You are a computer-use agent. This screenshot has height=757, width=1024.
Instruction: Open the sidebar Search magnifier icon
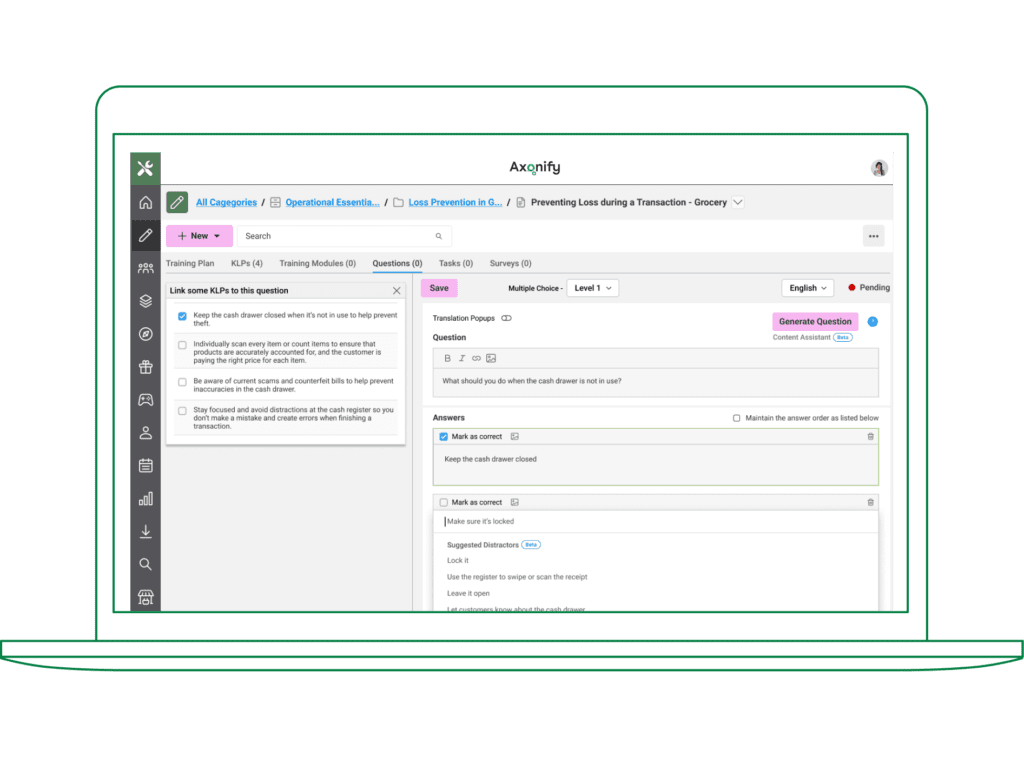[145, 564]
